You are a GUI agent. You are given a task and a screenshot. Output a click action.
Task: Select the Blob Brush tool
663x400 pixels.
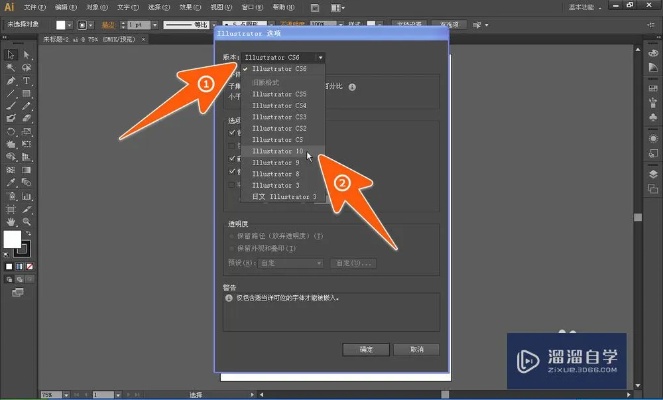tap(11, 118)
